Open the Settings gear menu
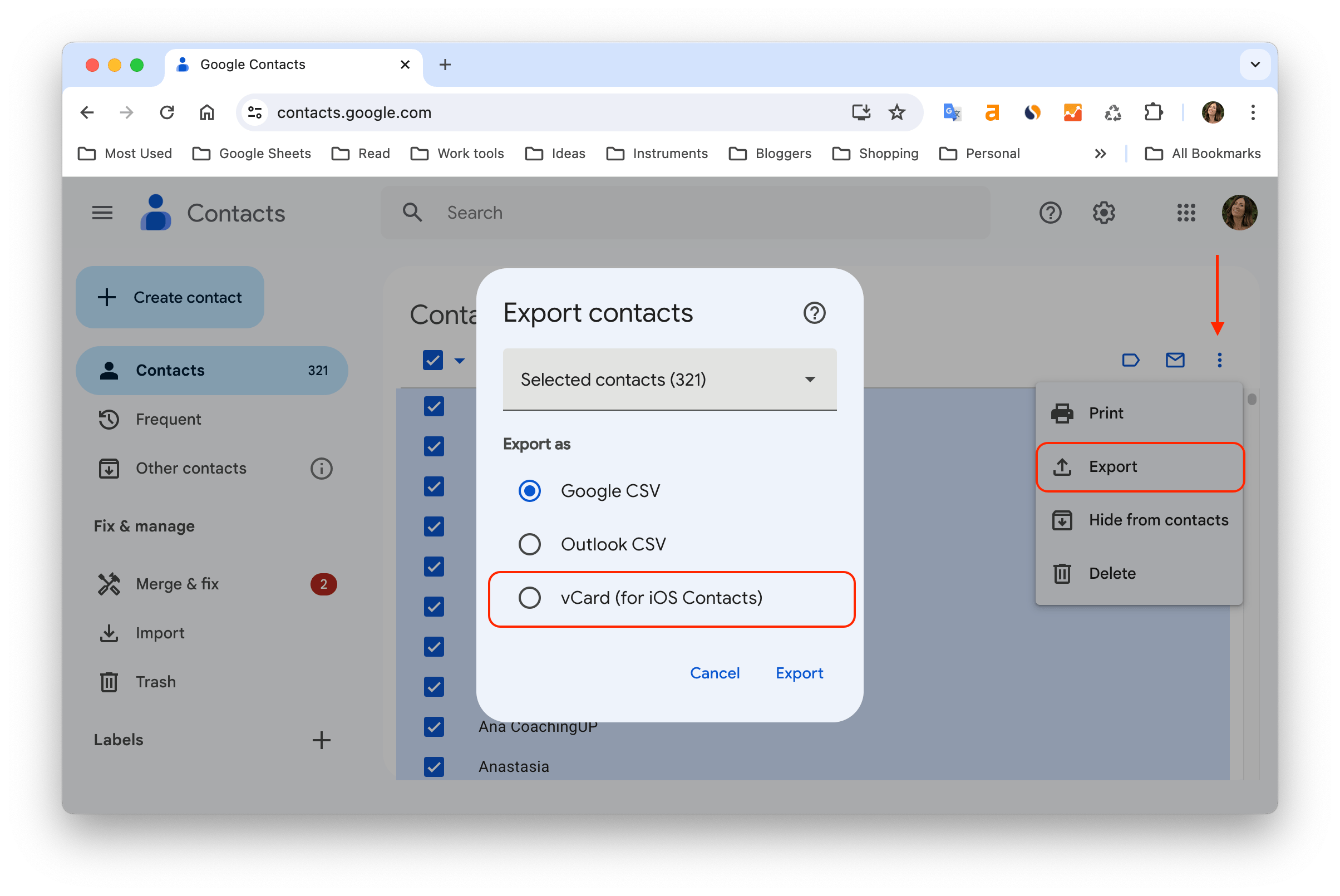Viewport: 1340px width, 896px height. tap(1103, 213)
